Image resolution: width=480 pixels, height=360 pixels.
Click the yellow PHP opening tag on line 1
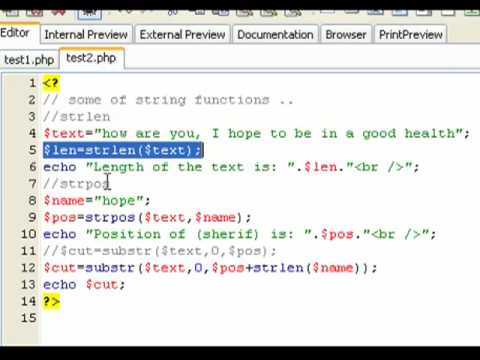(51, 83)
